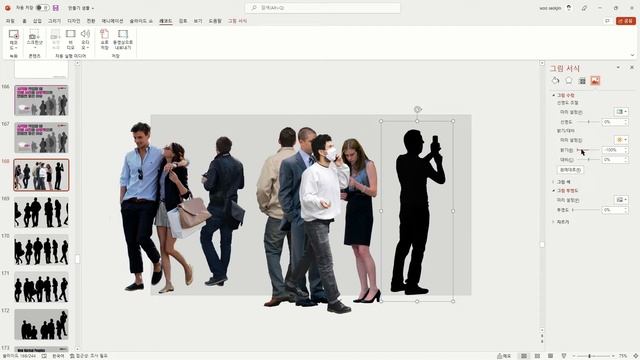
Task: Select the Picture pane icon
Action: (x=595, y=80)
